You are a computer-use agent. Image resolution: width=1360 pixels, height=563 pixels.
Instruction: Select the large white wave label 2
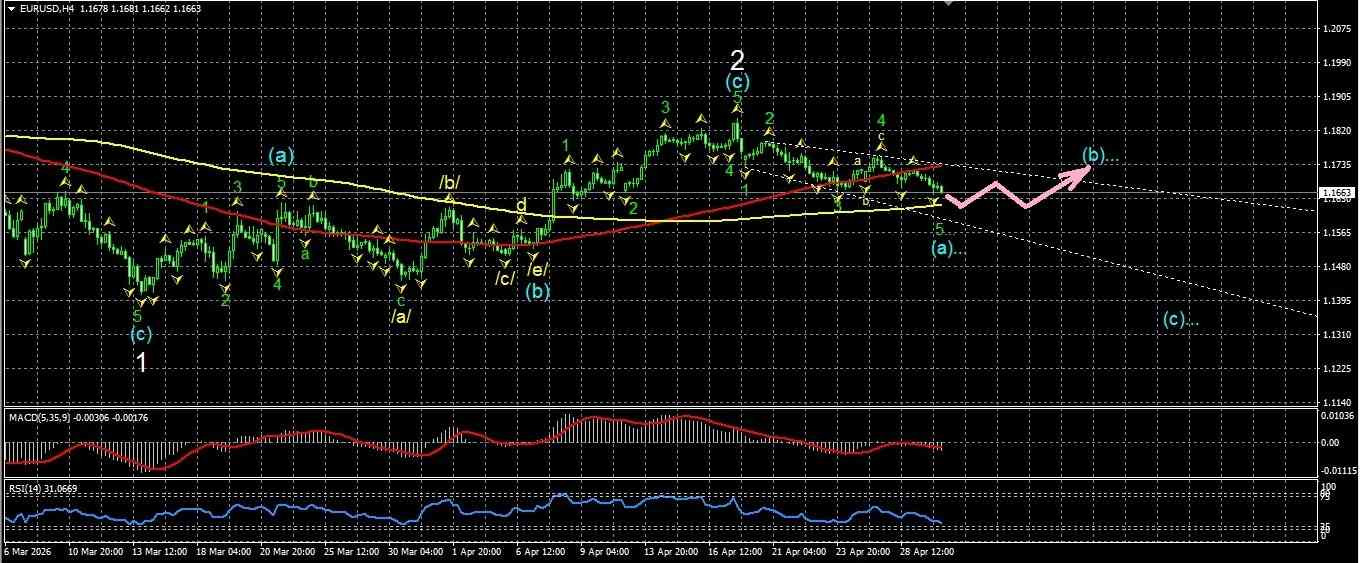(738, 59)
